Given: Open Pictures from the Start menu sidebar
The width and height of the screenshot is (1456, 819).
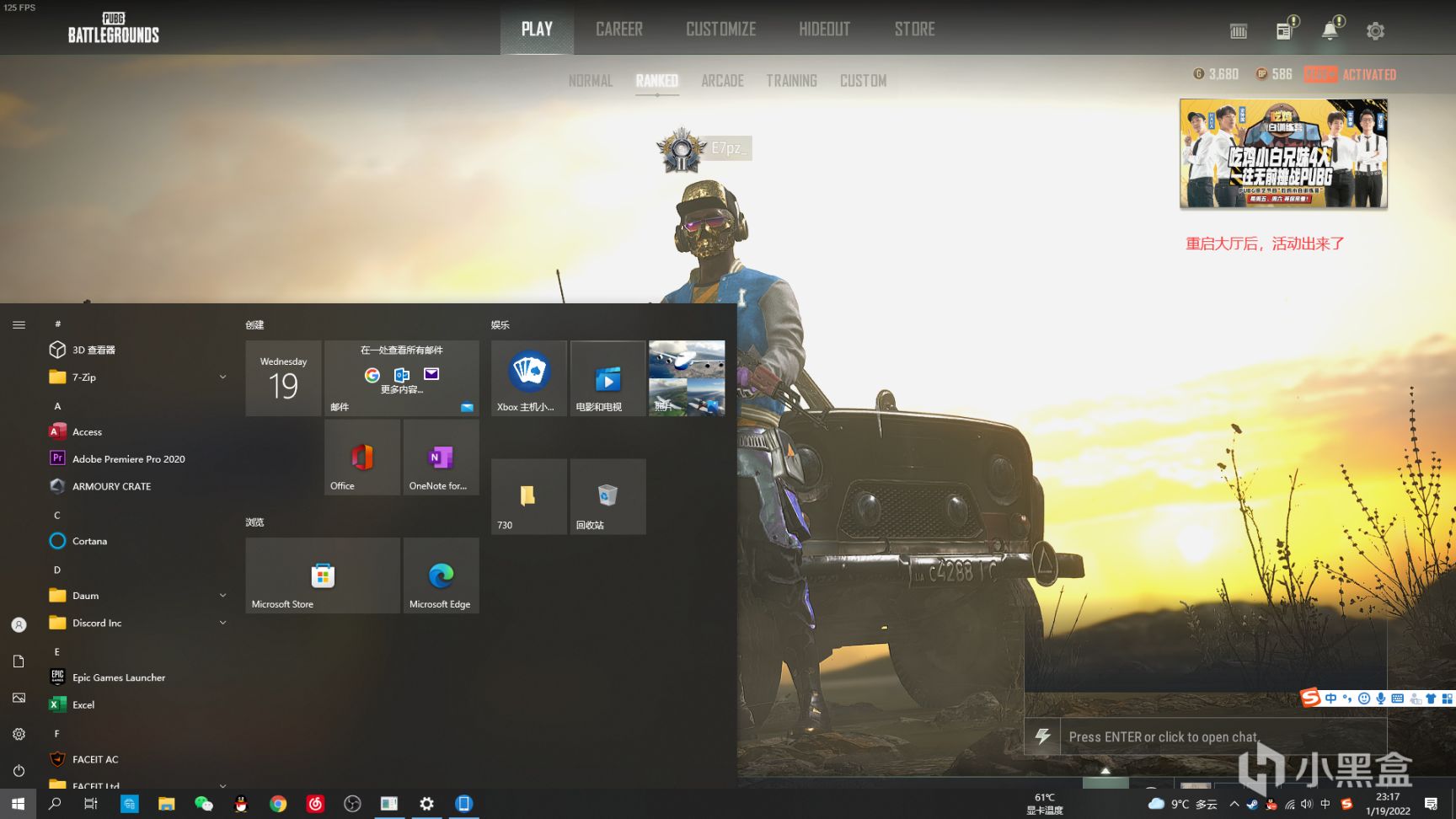Looking at the screenshot, I should click(x=19, y=698).
